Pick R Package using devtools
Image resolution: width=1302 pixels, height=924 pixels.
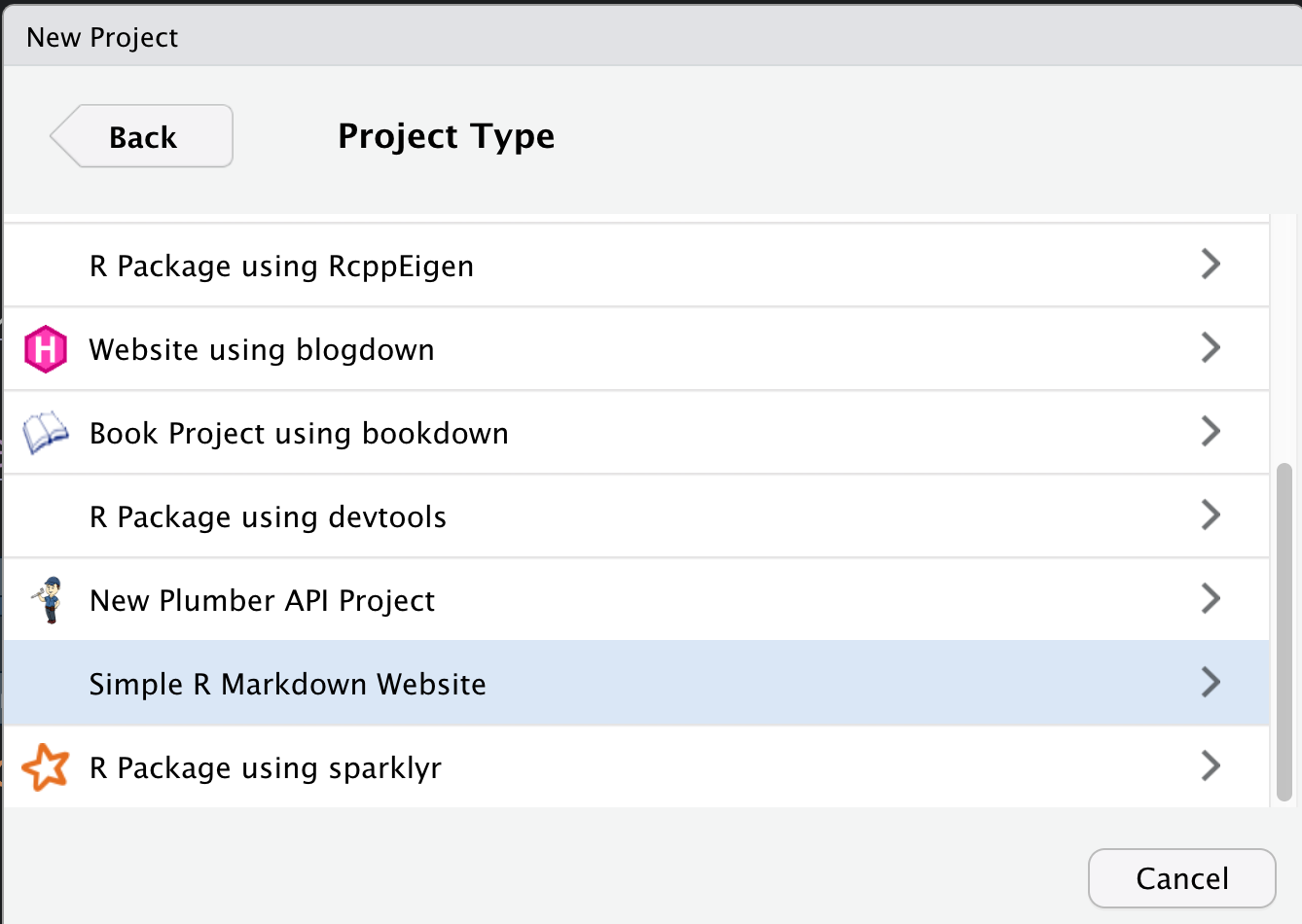coord(268,517)
